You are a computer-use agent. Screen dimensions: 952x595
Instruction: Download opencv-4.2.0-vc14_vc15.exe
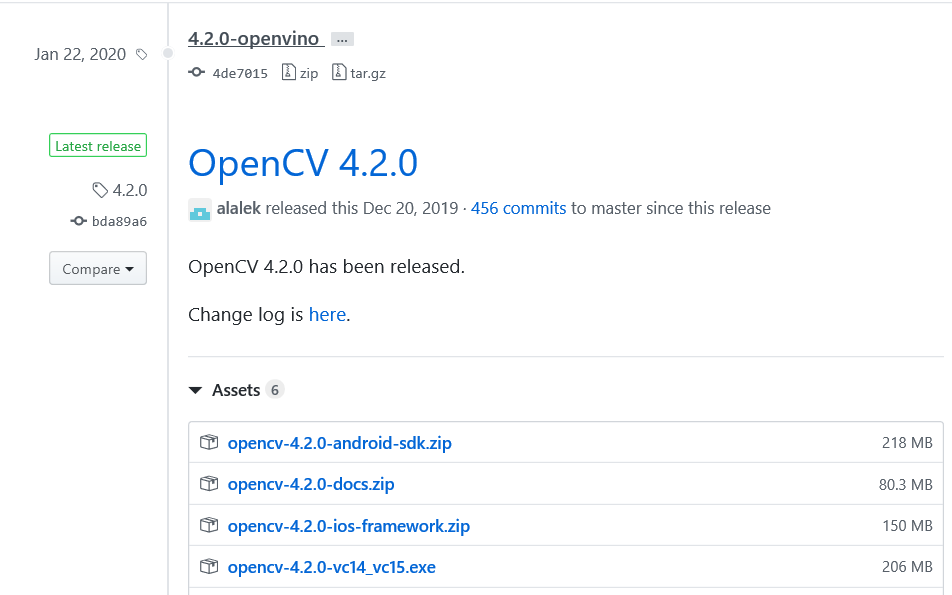coord(331,567)
